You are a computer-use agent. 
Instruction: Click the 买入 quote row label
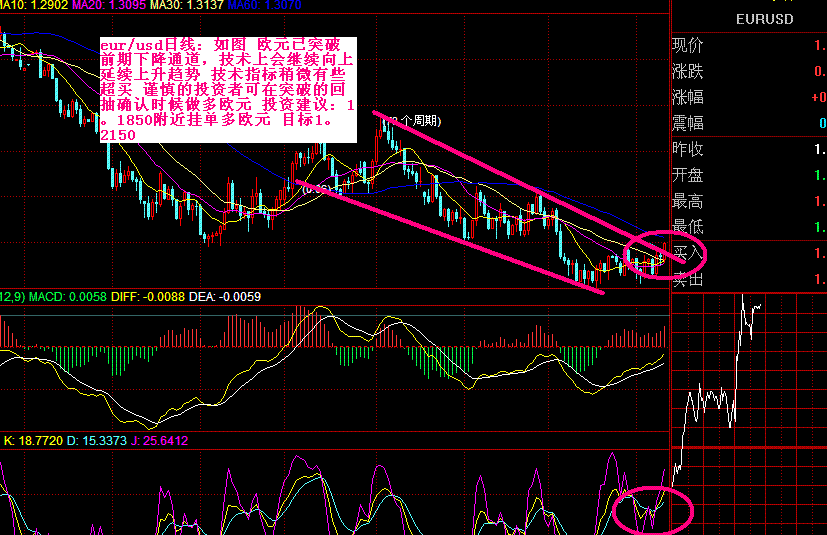point(688,253)
